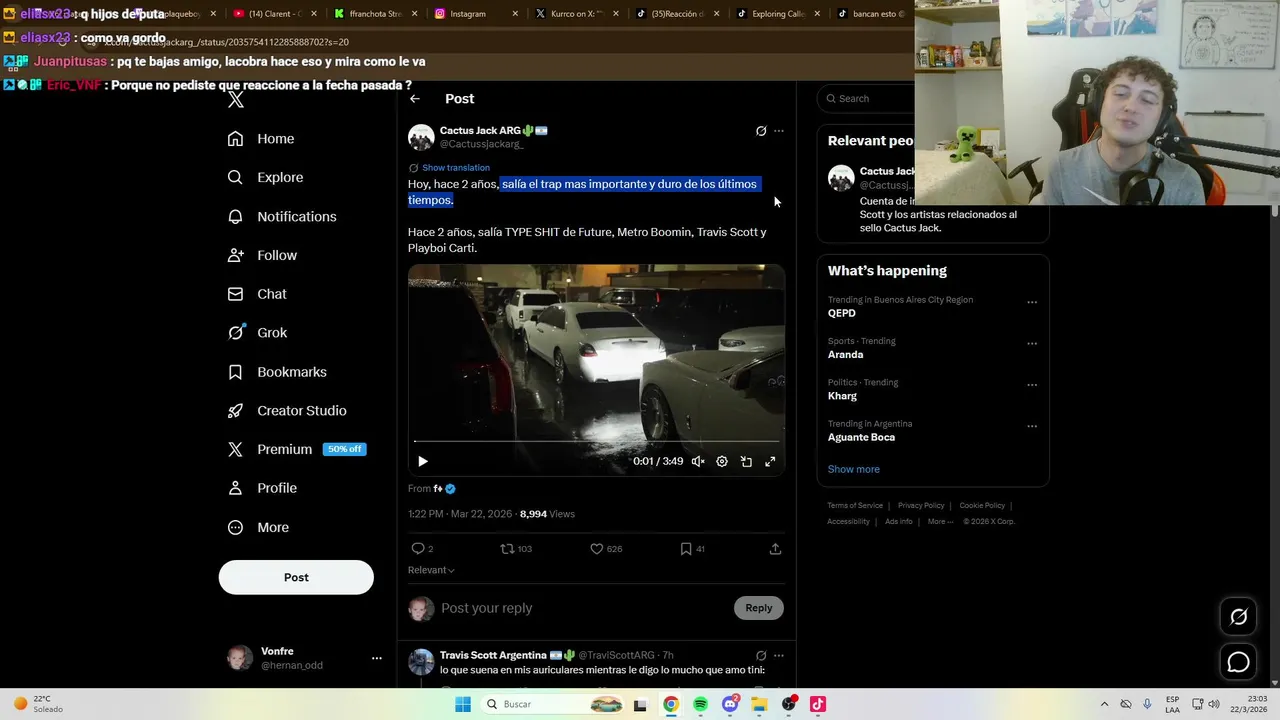
Task: Open options for QEPD trend
Action: coord(1032,302)
